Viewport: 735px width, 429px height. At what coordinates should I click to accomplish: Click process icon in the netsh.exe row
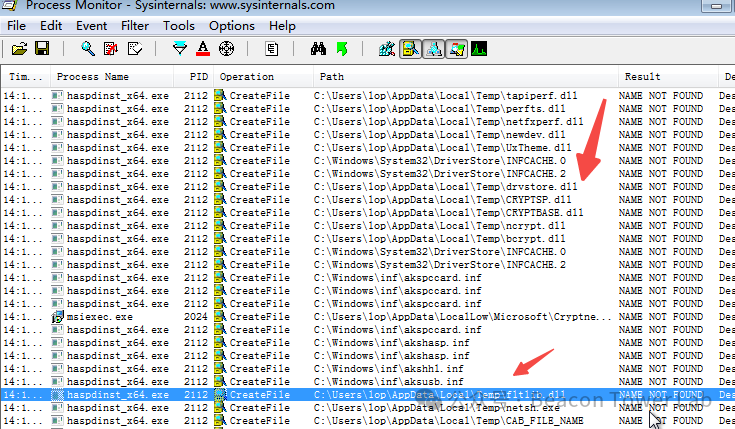[x=57, y=408]
